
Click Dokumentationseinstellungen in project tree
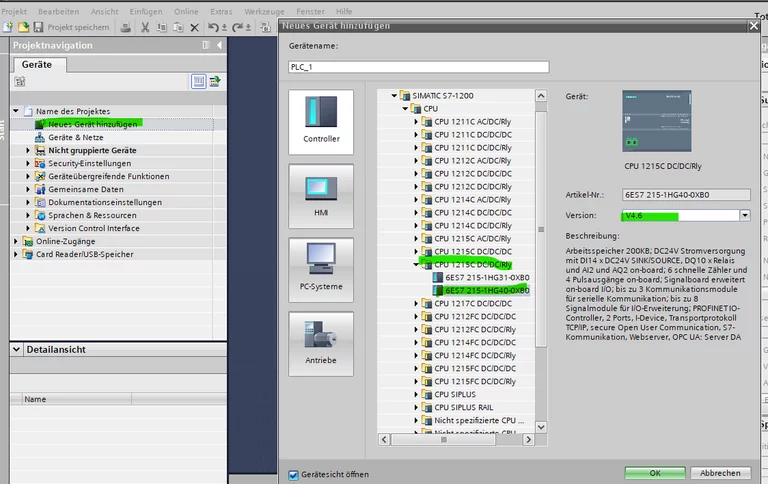pyautogui.click(x=105, y=202)
